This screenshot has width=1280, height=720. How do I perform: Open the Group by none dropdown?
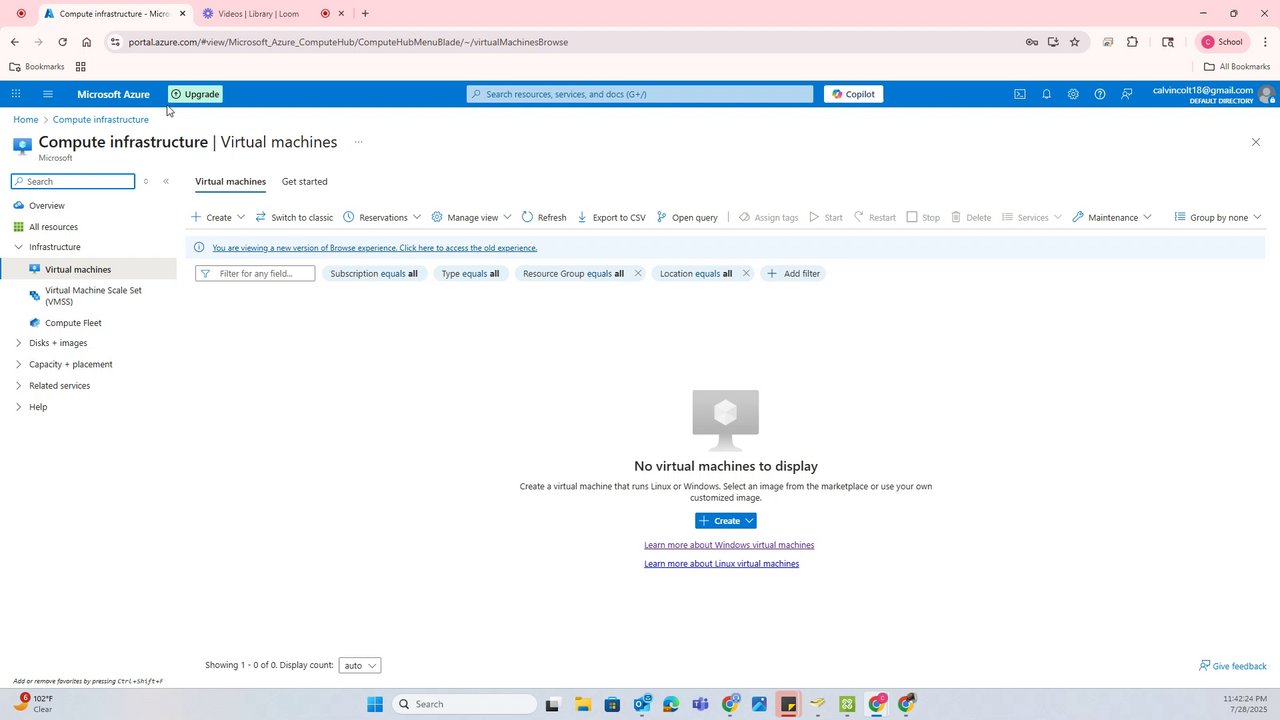click(x=1217, y=217)
